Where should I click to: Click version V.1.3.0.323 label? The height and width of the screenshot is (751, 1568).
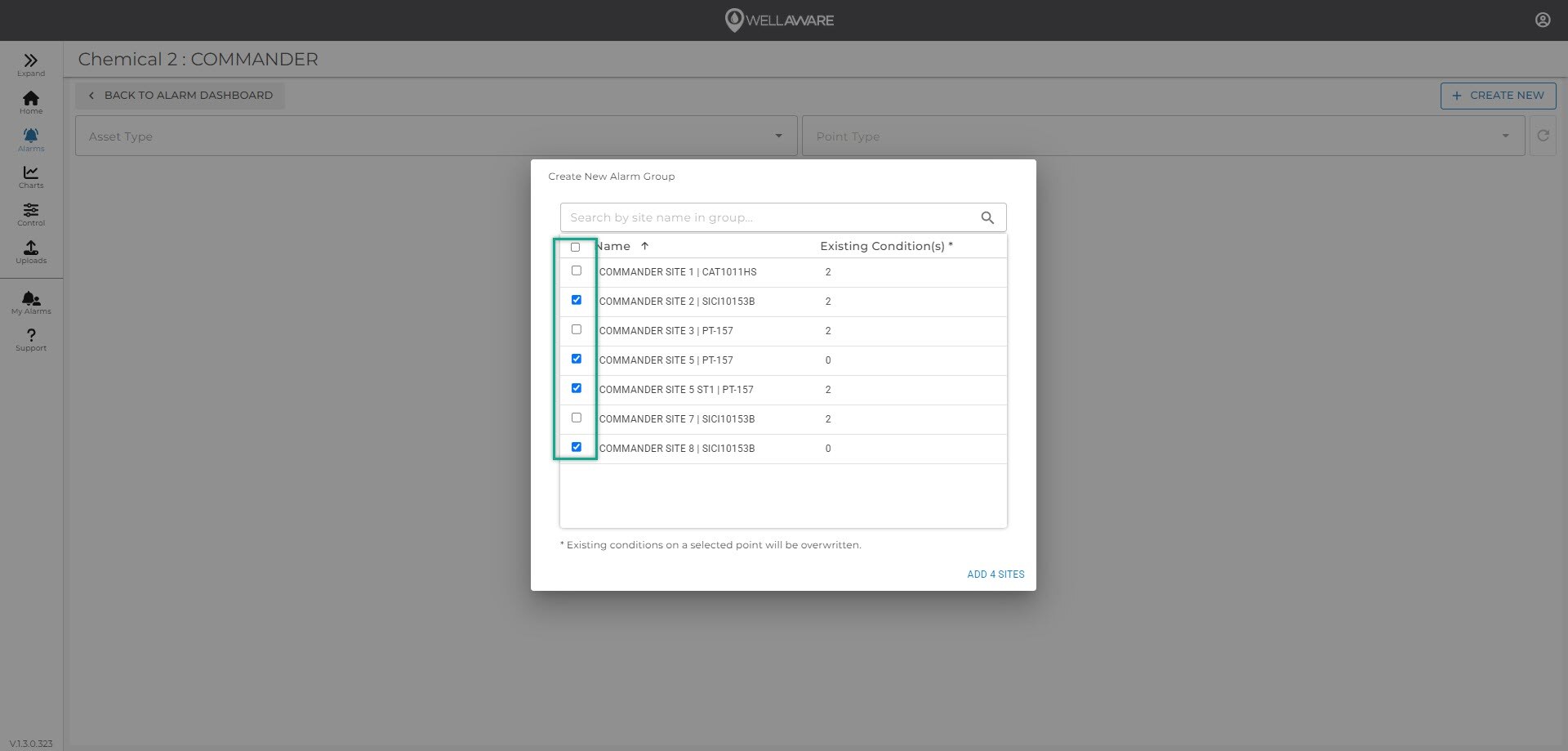pyautogui.click(x=31, y=744)
